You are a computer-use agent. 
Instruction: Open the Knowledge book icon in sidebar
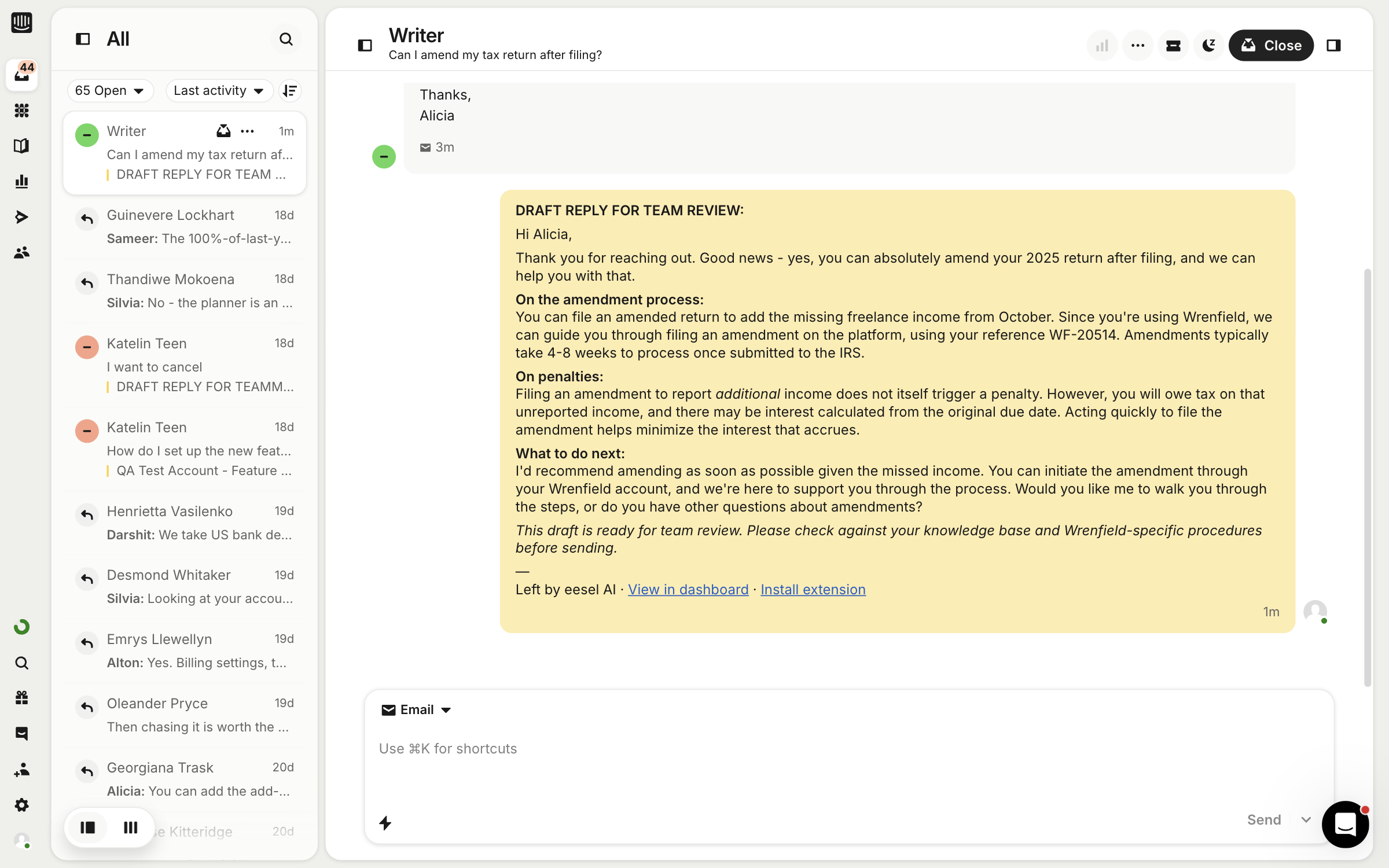pyautogui.click(x=22, y=146)
